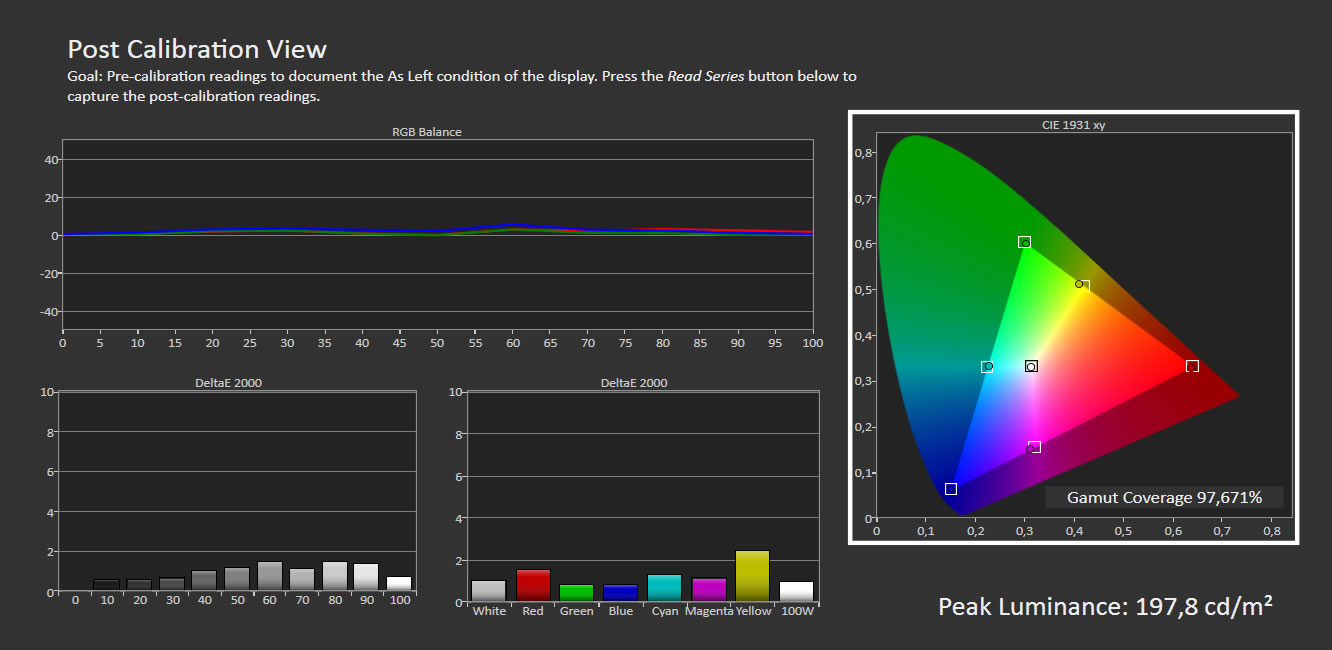Screen dimensions: 1332x650
Task: Click the "White" axis label
Action: click(x=489, y=611)
